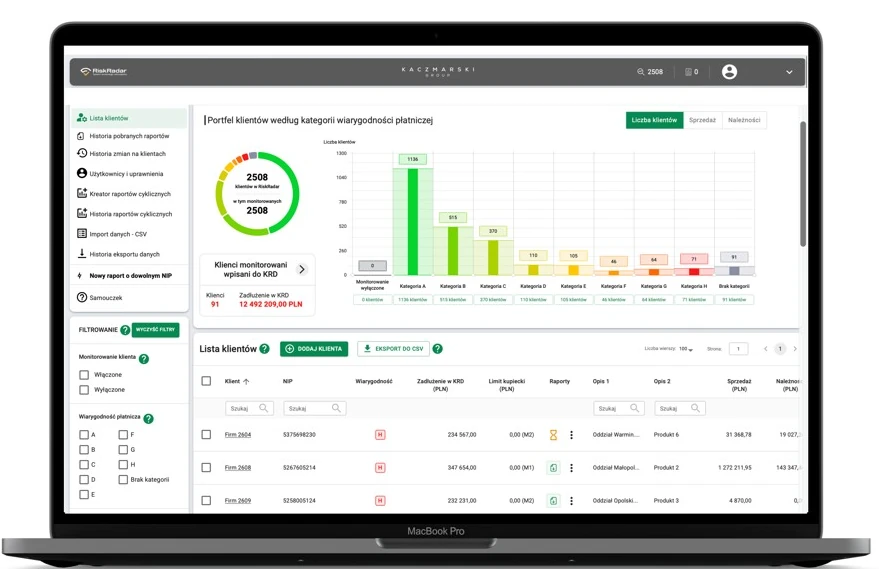Open the Liczba wierszy 100 dropdown
Viewport: 879px width, 569px height.
[686, 349]
